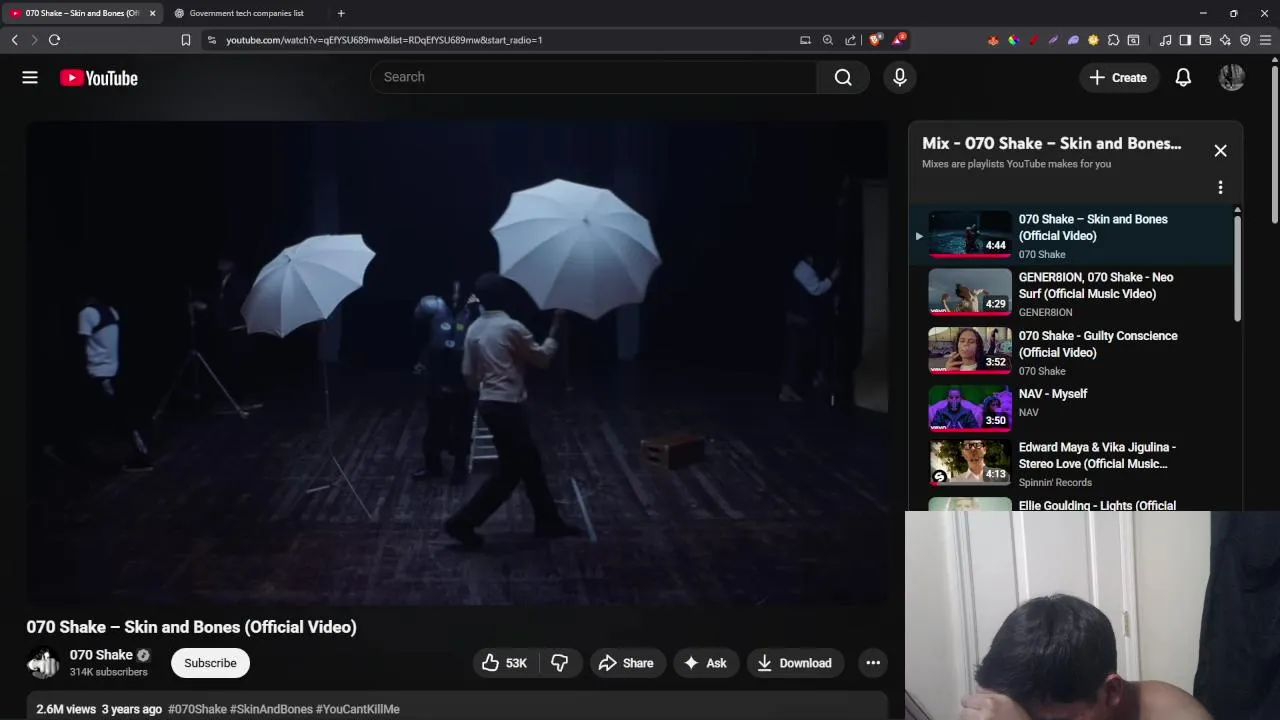Close the 070 Shake browser tab
The width and height of the screenshot is (1280, 720).
tap(152, 13)
